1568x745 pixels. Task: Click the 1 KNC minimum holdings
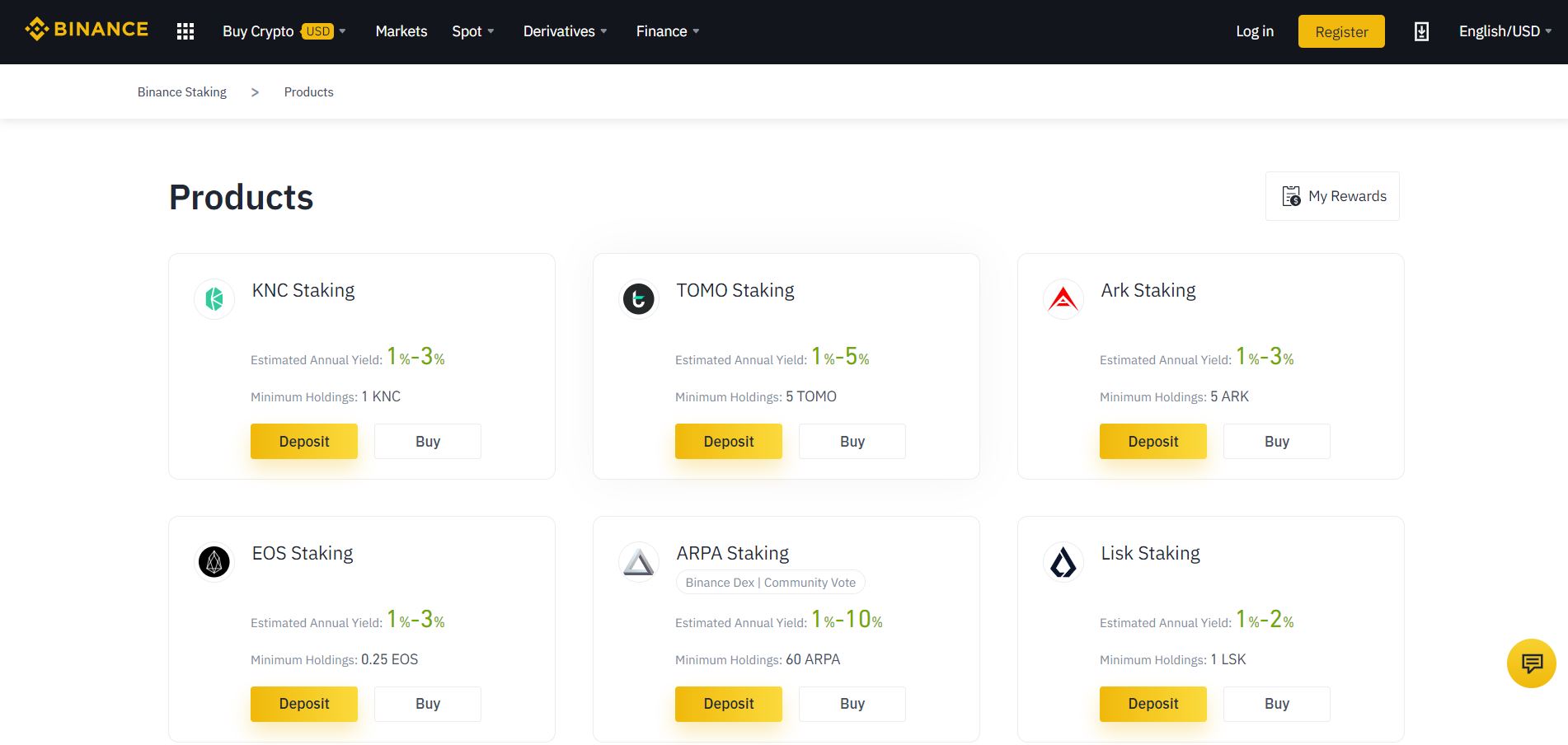(381, 397)
